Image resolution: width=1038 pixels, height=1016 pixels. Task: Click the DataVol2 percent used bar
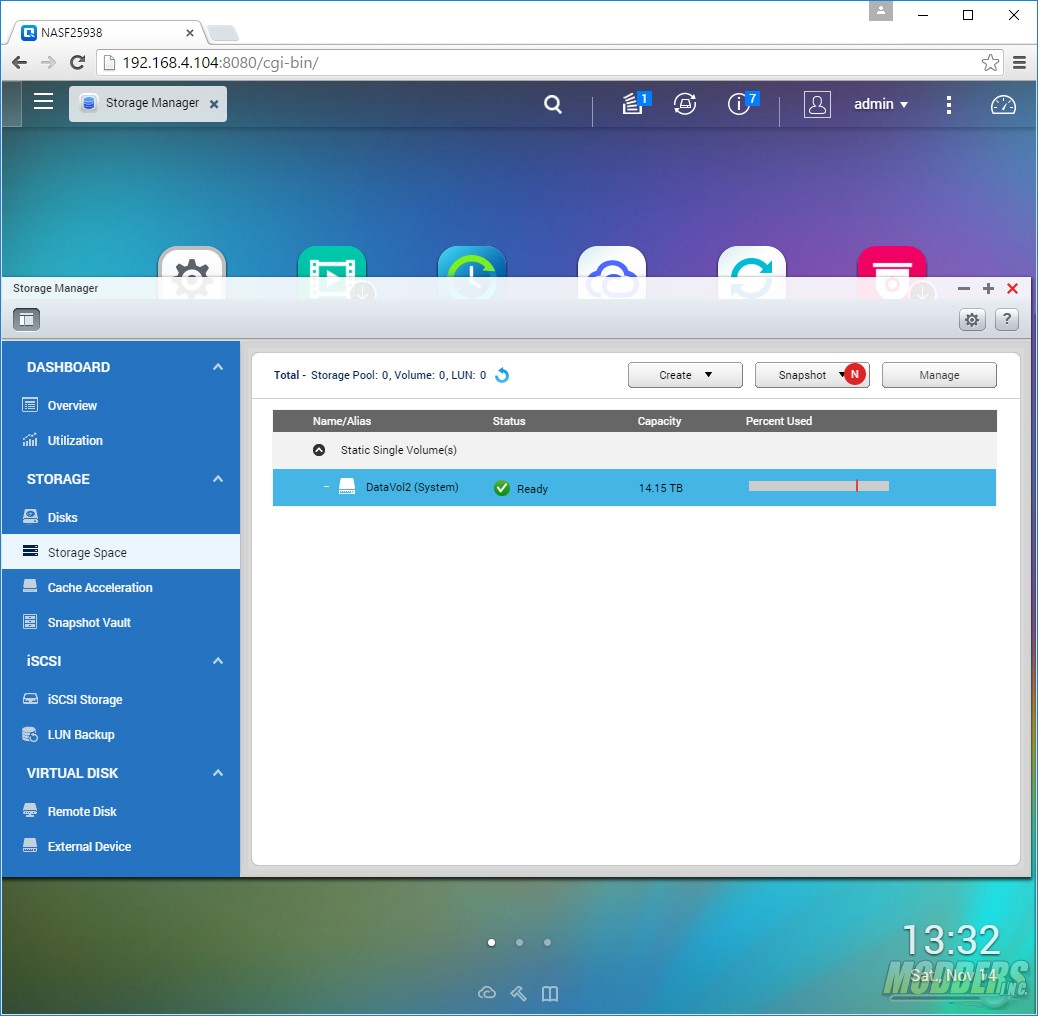click(x=818, y=486)
